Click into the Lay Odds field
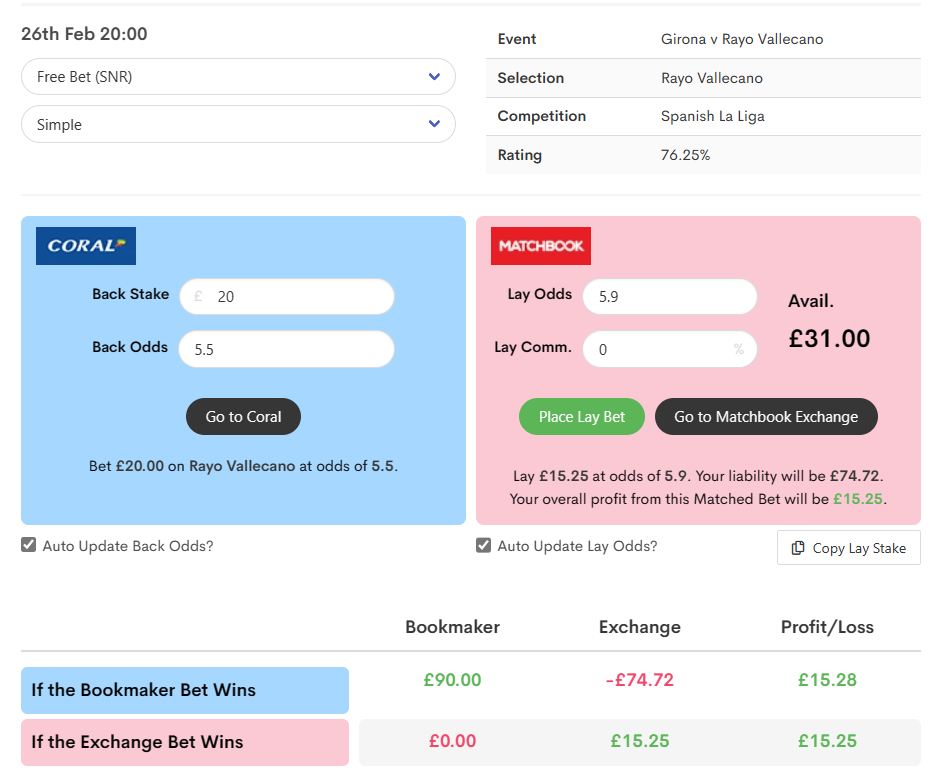Viewport: 943px width, 780px height. point(670,297)
